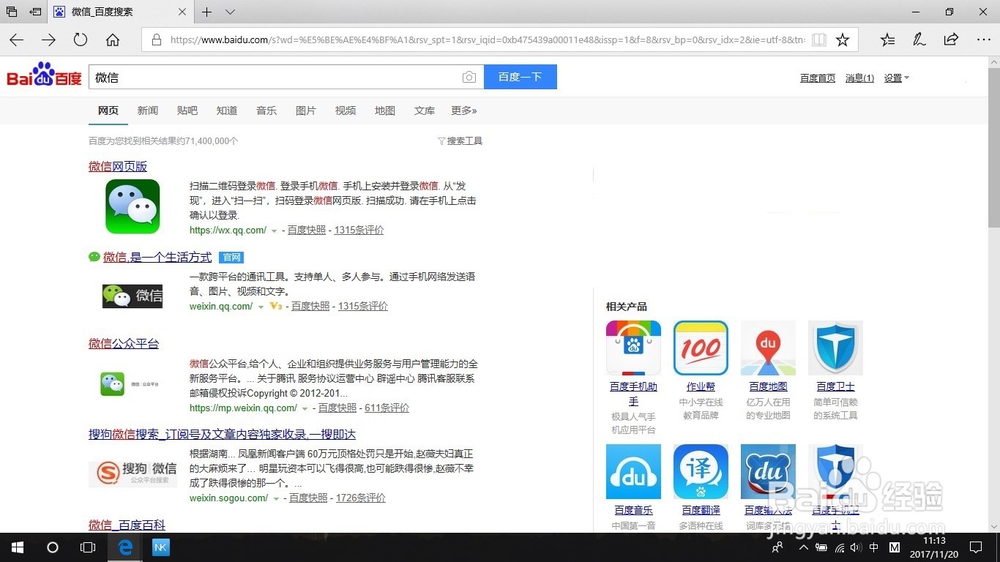This screenshot has height=562, width=1000.
Task: Click the browser address bar URL
Action: tap(487, 40)
